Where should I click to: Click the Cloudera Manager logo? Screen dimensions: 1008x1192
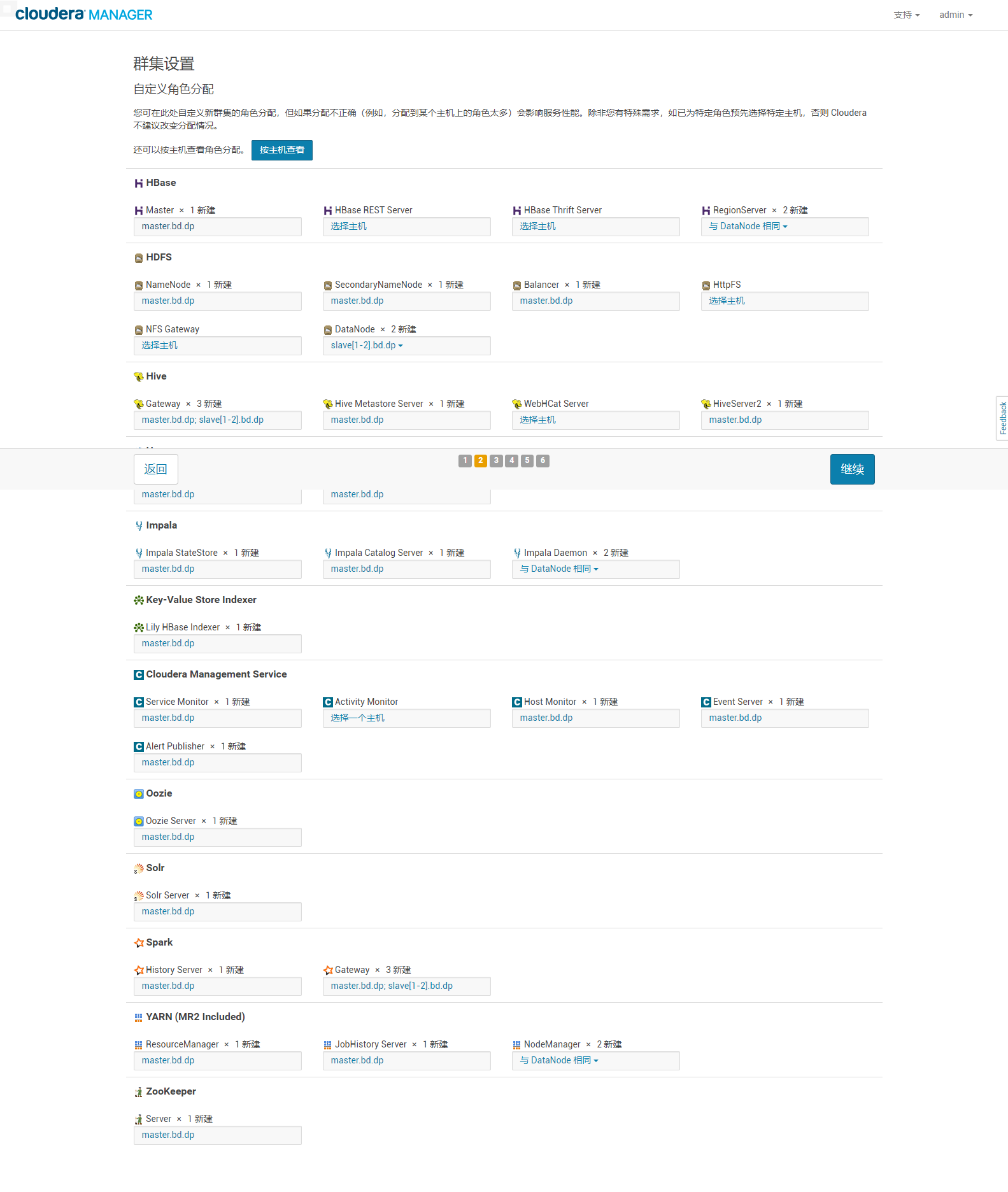pos(84,14)
